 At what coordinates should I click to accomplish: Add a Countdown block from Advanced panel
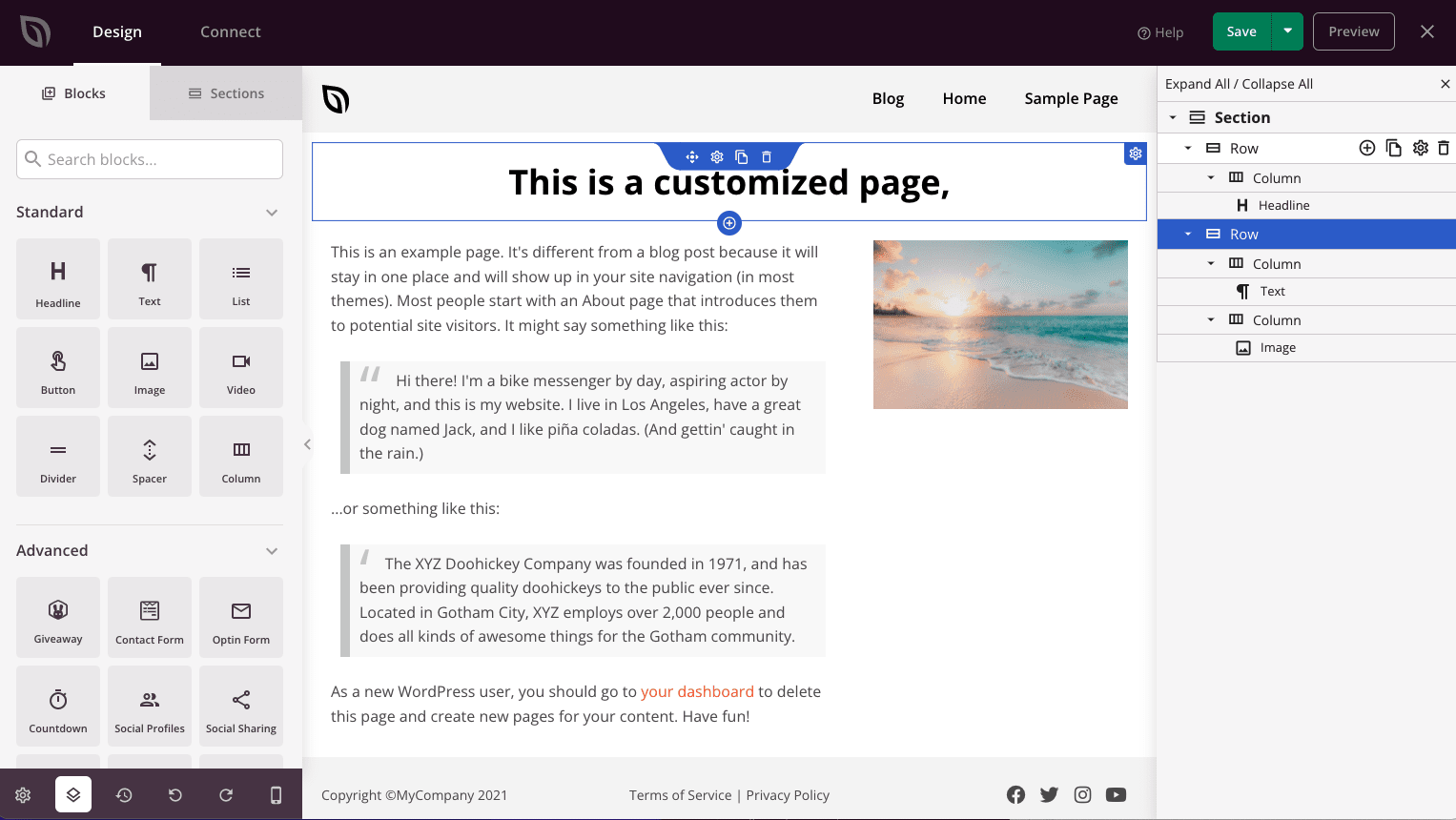[x=58, y=706]
